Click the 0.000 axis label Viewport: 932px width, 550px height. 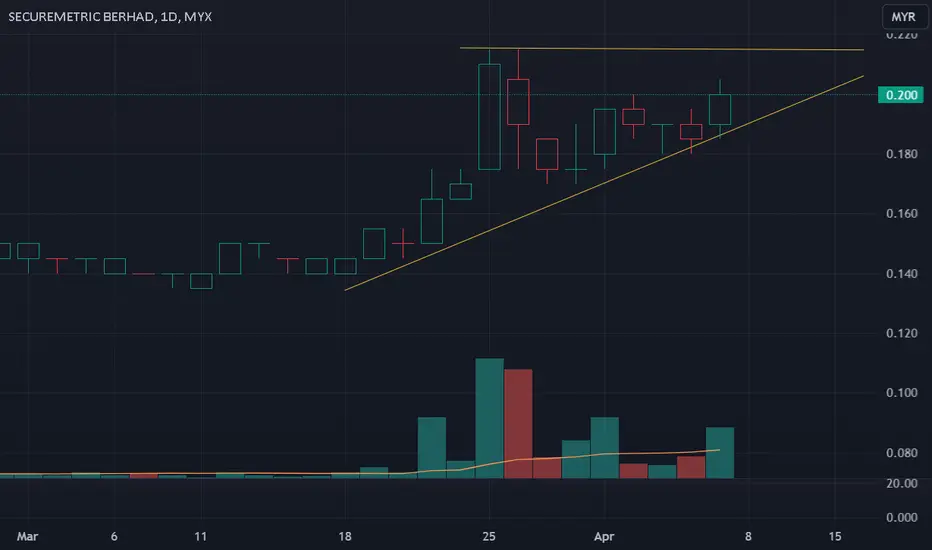(902, 517)
